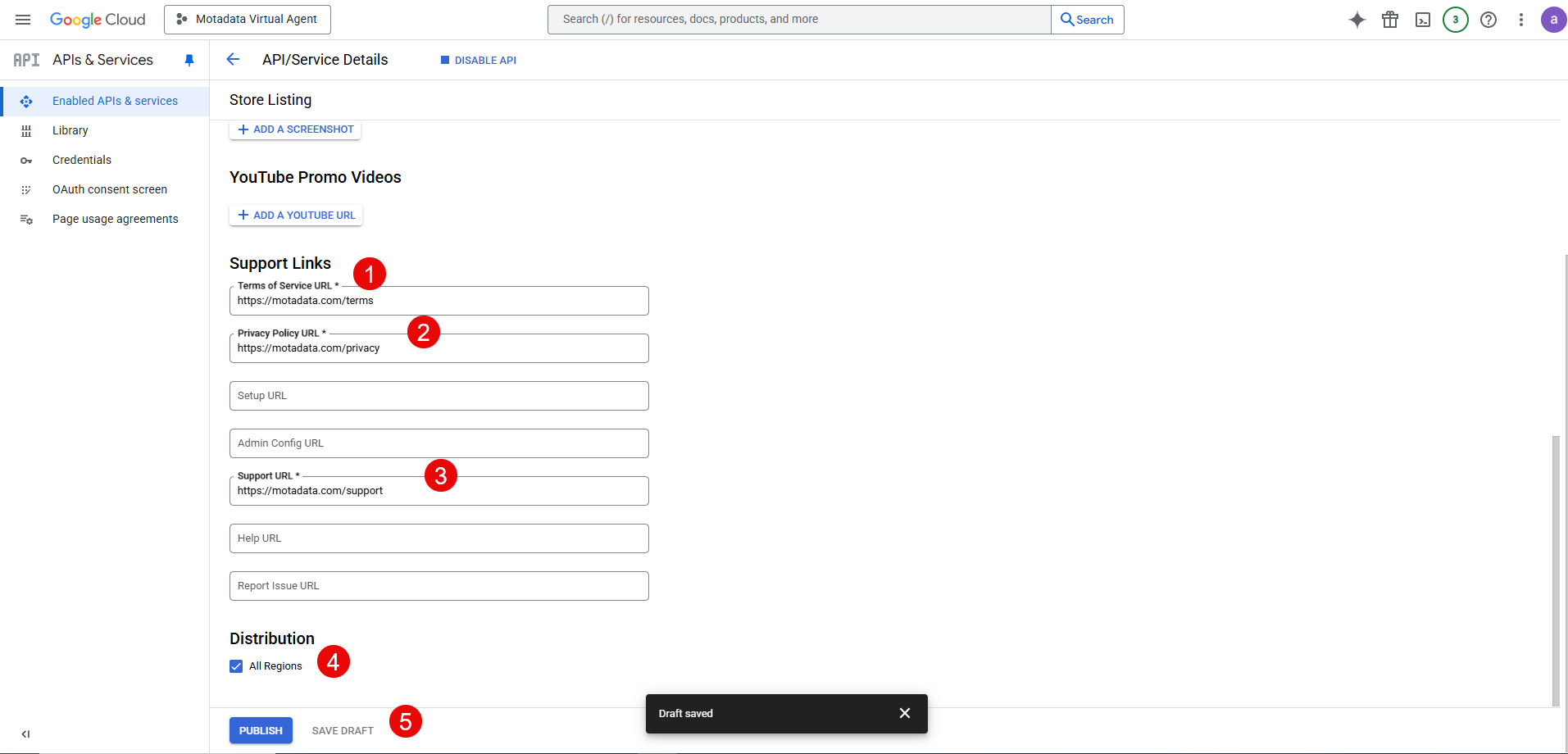This screenshot has width=1568, height=754.
Task: Open the Motadata Virtual Agent project picker
Action: [x=247, y=19]
